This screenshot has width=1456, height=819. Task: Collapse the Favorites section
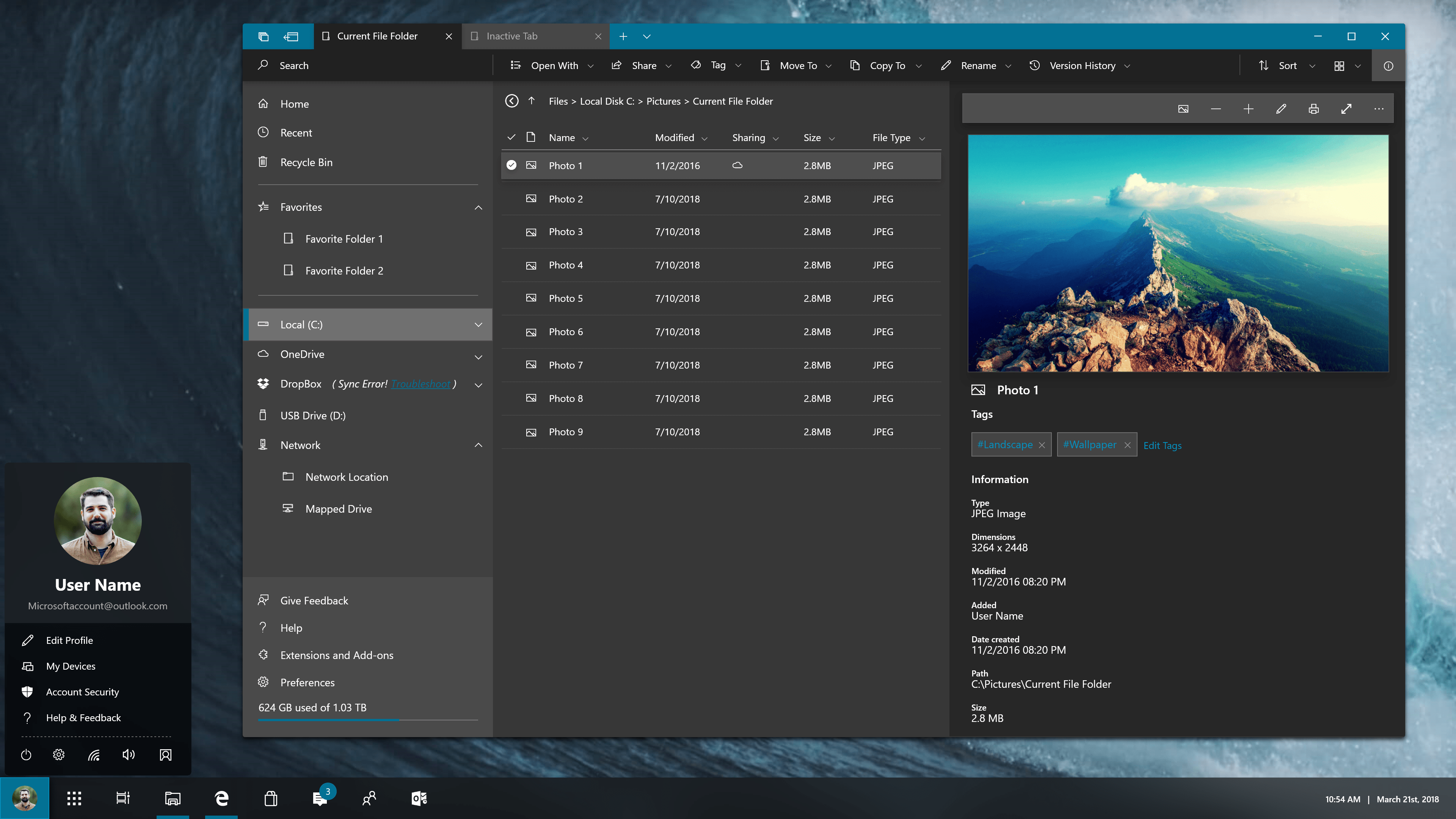click(x=478, y=207)
